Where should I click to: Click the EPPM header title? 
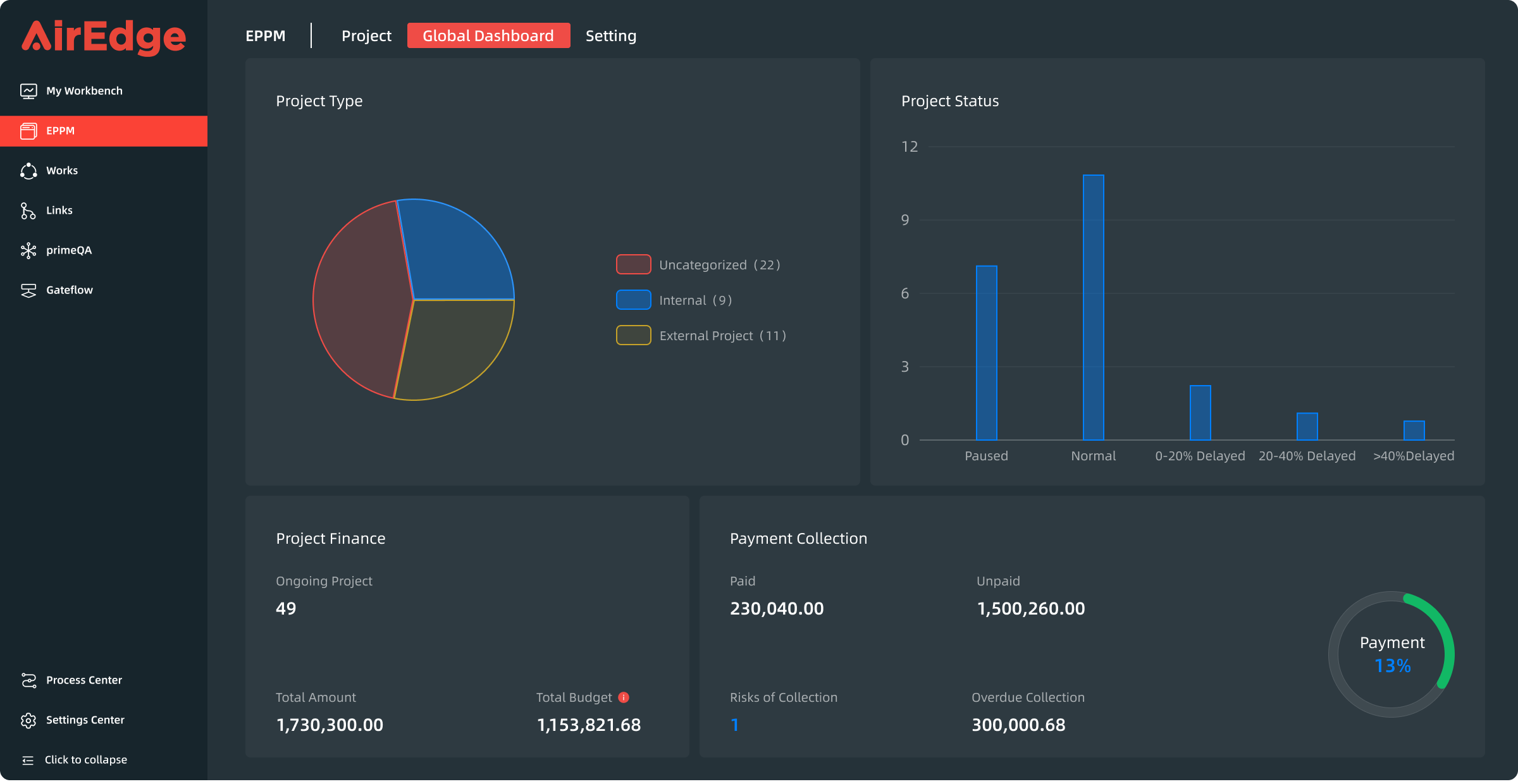point(266,36)
